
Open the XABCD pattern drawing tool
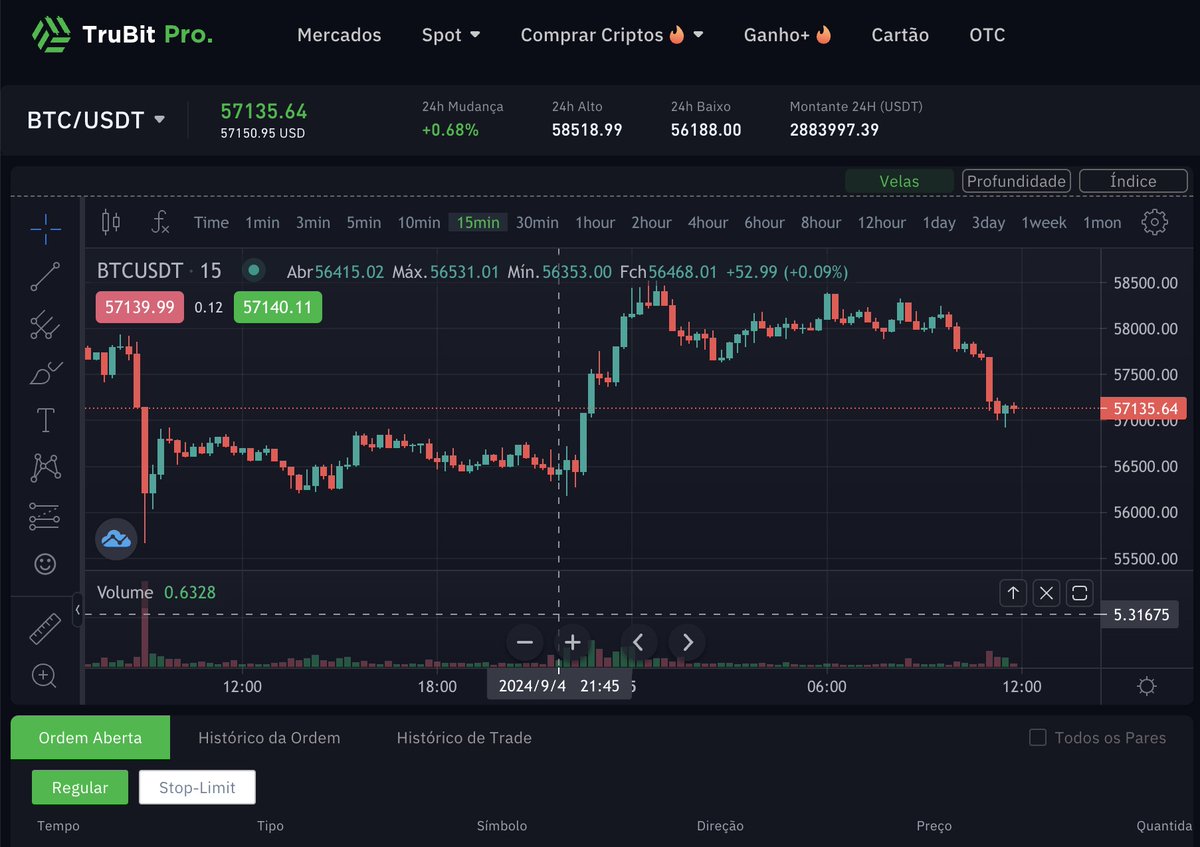tap(44, 467)
